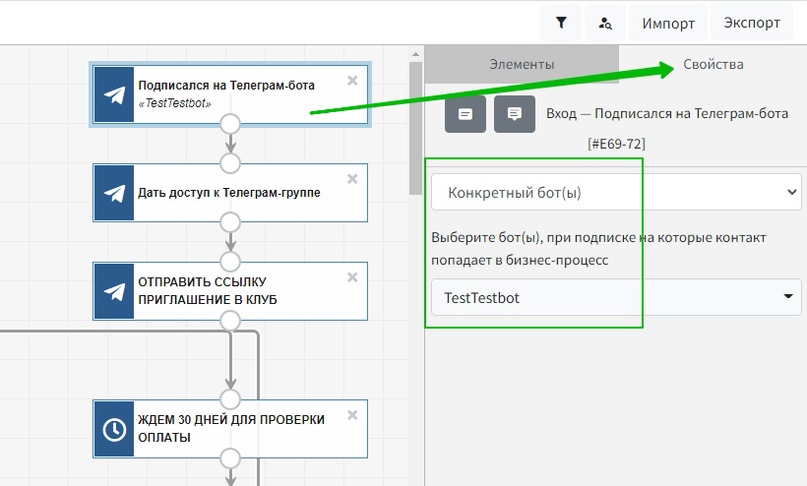Image resolution: width=807 pixels, height=486 pixels.
Task: Open the contact search icon
Action: 605,22
